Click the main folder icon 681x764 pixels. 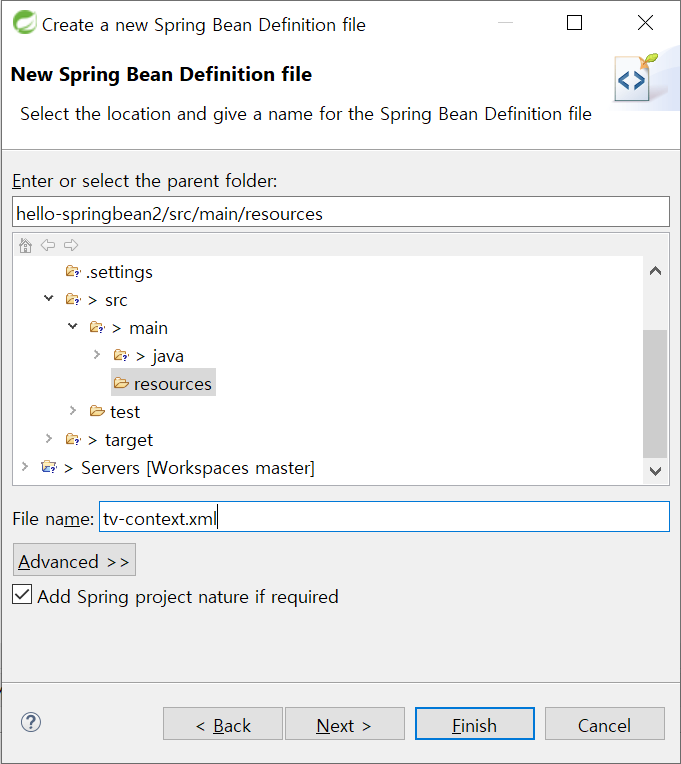(x=97, y=327)
